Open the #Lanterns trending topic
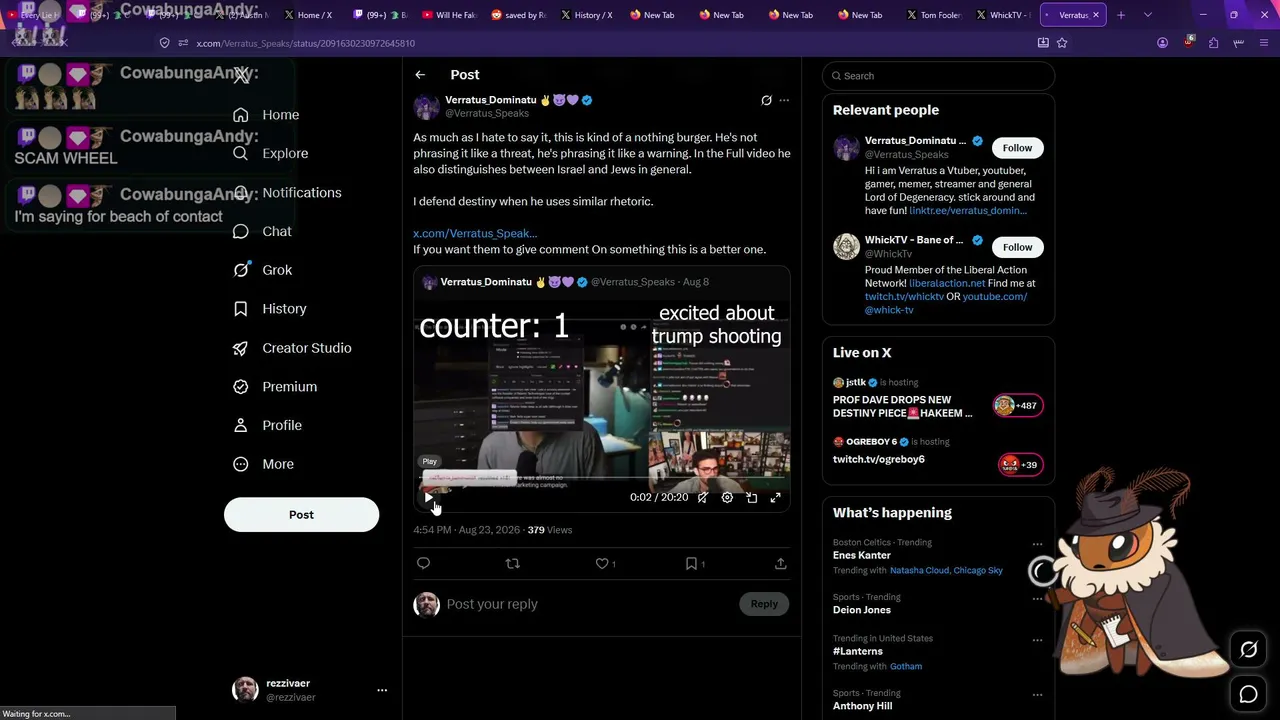 pyautogui.click(x=858, y=651)
